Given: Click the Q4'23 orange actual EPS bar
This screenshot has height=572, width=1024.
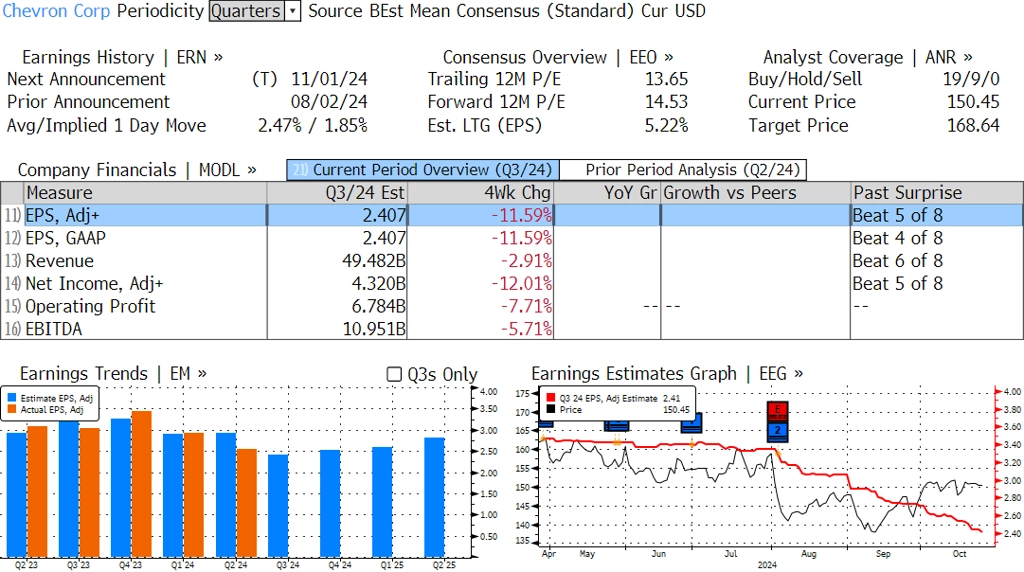Looking at the screenshot, I should pos(142,484).
